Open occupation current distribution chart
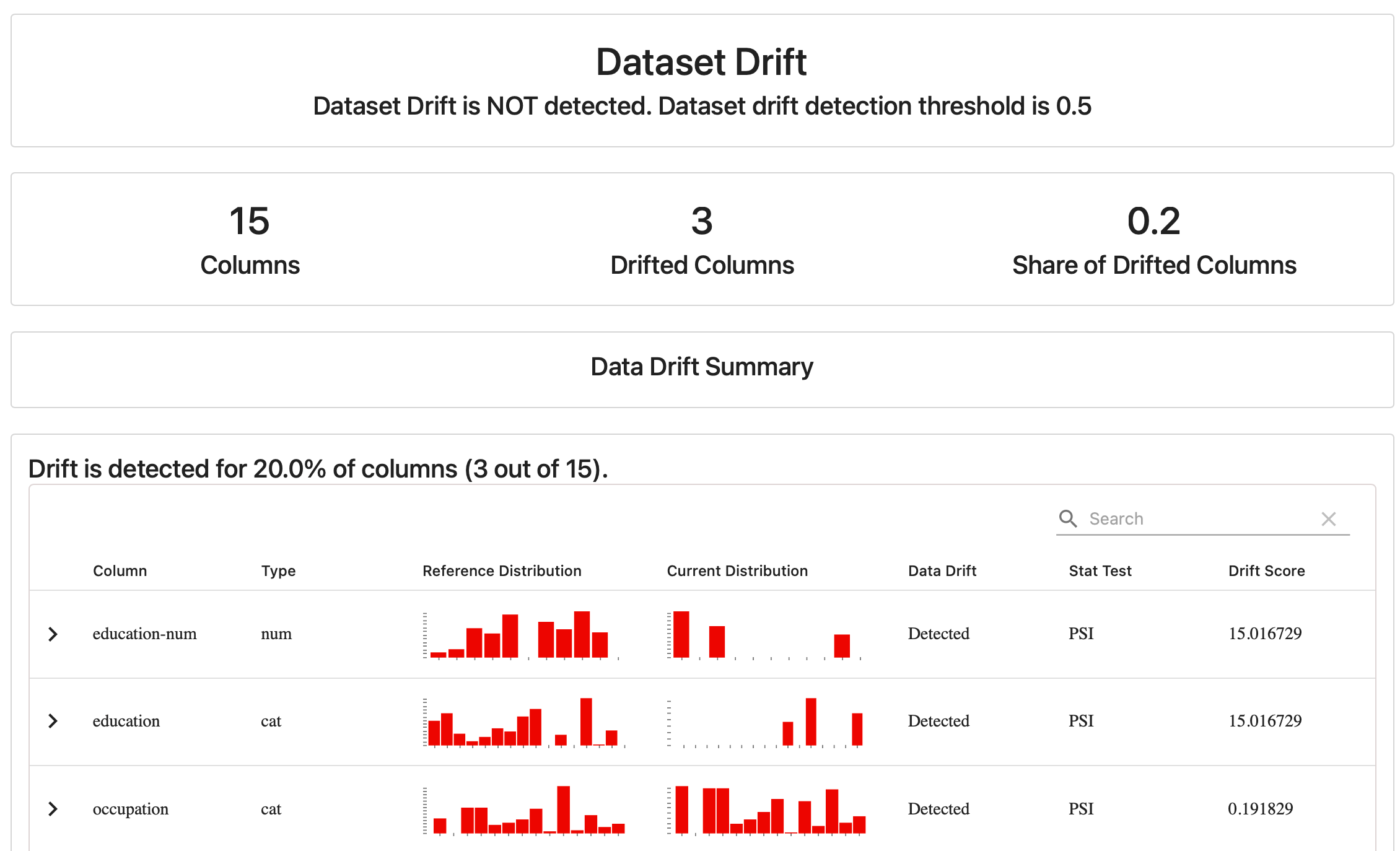Image resolution: width=1400 pixels, height=851 pixels. point(767,810)
